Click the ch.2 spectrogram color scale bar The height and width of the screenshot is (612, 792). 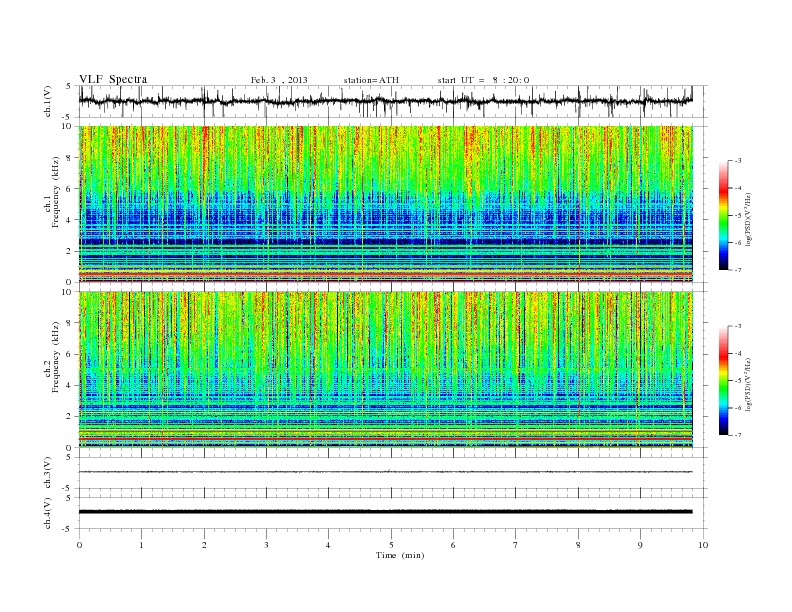[x=724, y=380]
